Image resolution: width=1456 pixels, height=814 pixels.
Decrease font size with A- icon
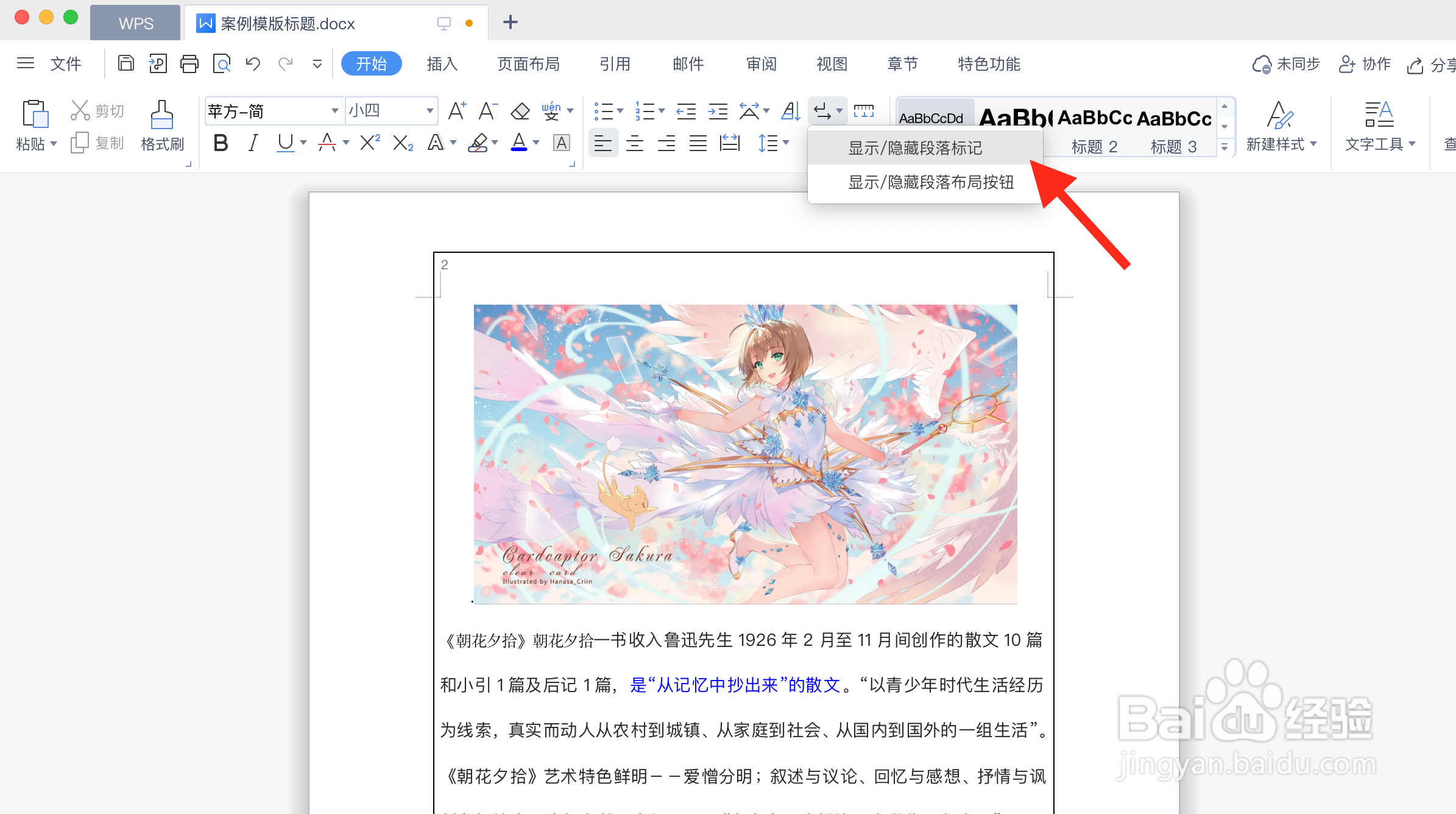pos(488,111)
